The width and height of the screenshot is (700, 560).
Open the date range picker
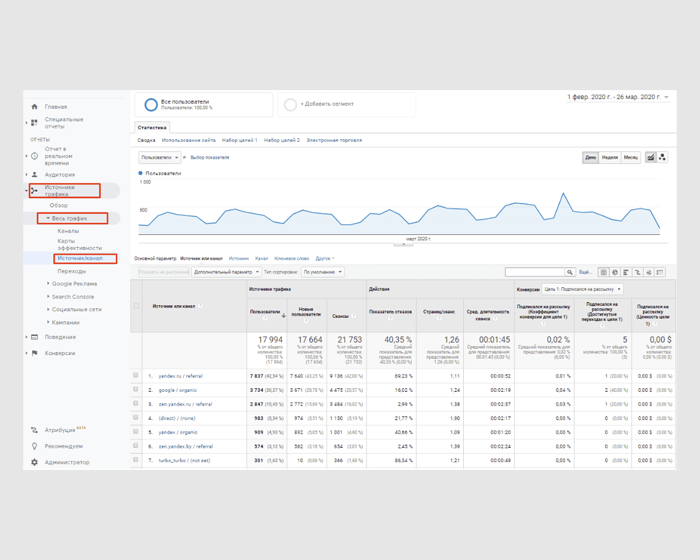[x=618, y=97]
